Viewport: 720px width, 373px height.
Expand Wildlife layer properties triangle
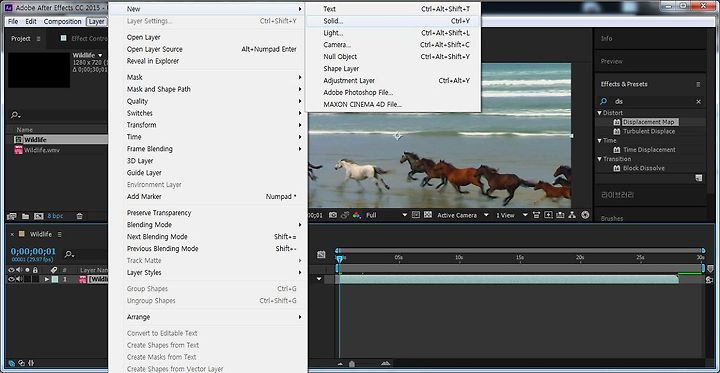pos(46,279)
